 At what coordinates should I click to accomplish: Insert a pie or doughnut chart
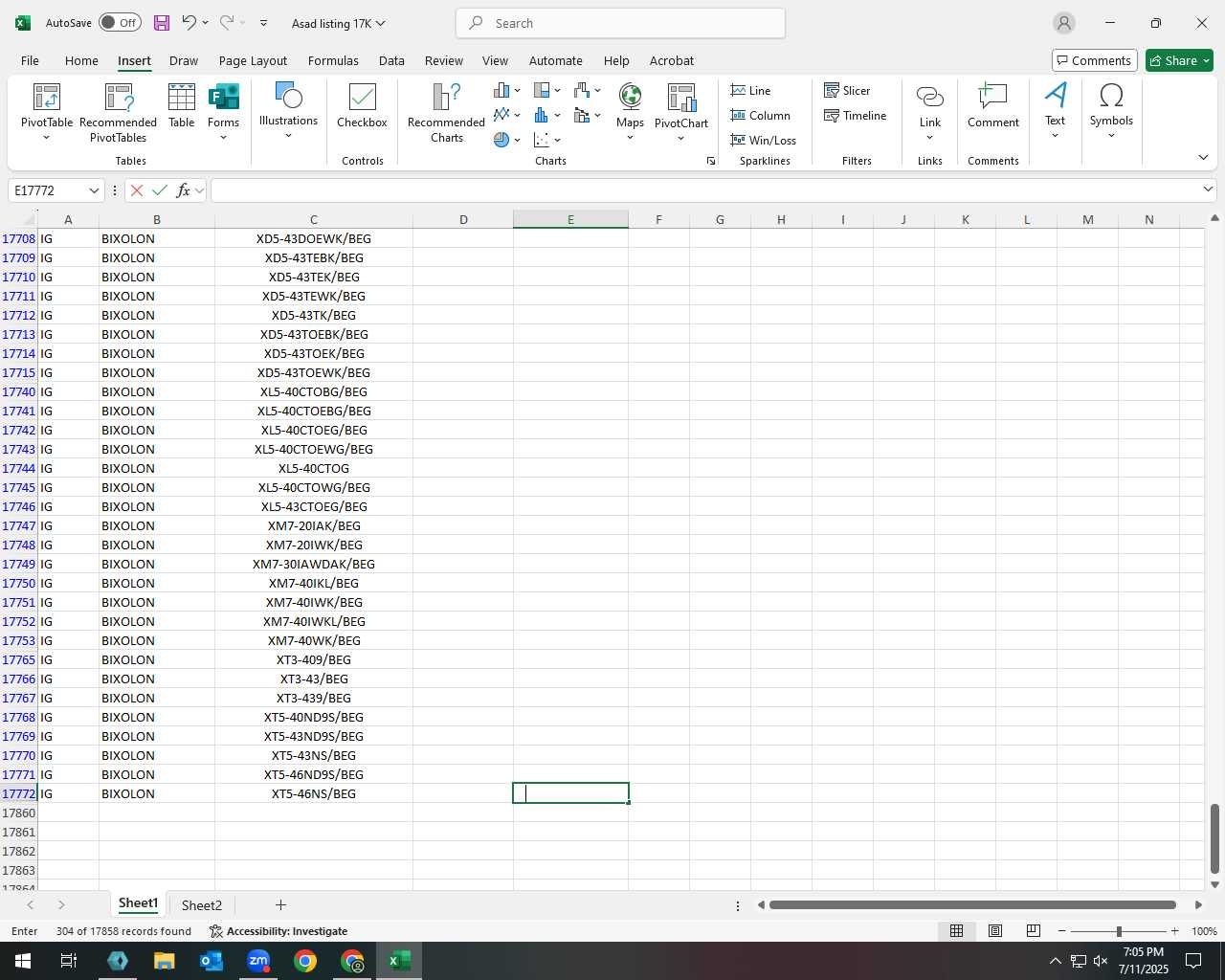tap(506, 140)
